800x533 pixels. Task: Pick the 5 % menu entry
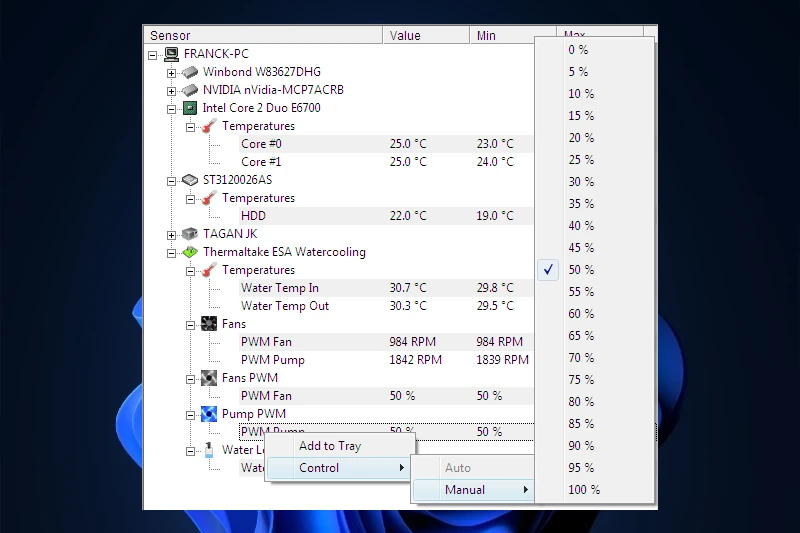[x=594, y=72]
